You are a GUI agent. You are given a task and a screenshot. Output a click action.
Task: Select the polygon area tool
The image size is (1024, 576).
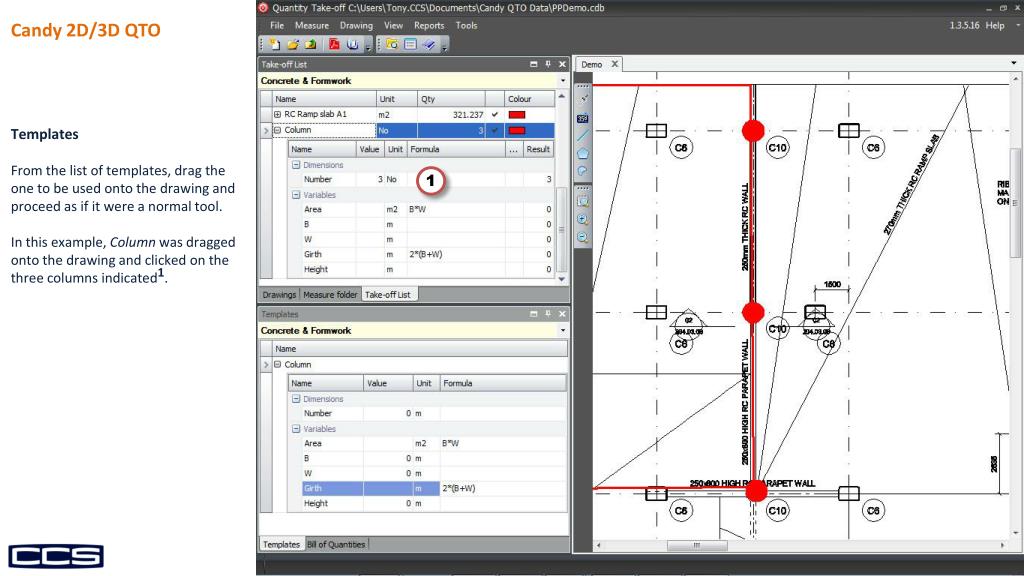[x=583, y=153]
